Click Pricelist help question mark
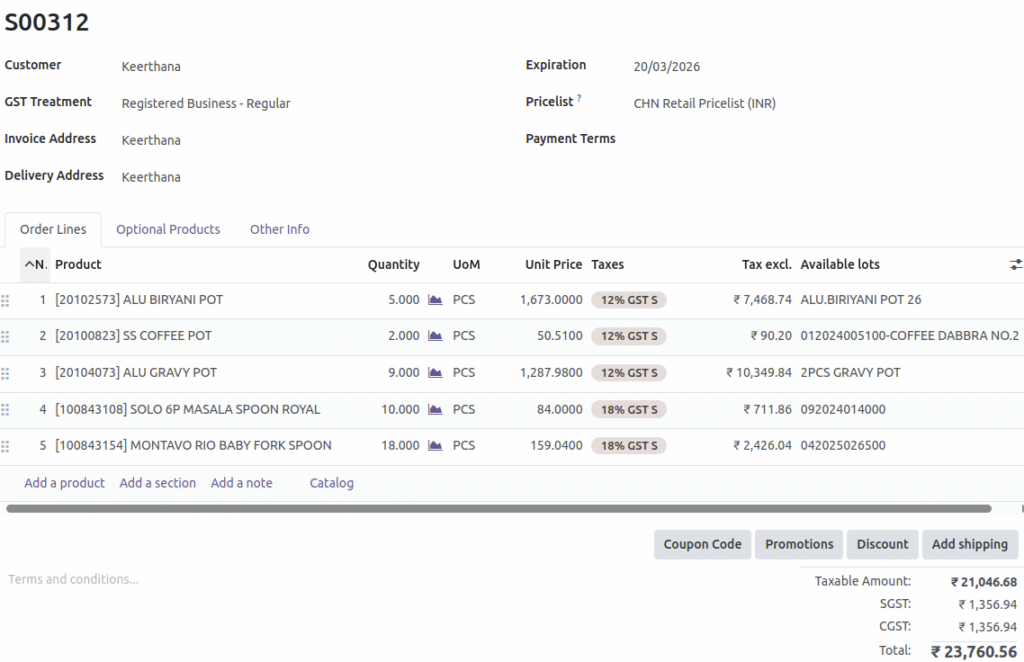 point(579,99)
